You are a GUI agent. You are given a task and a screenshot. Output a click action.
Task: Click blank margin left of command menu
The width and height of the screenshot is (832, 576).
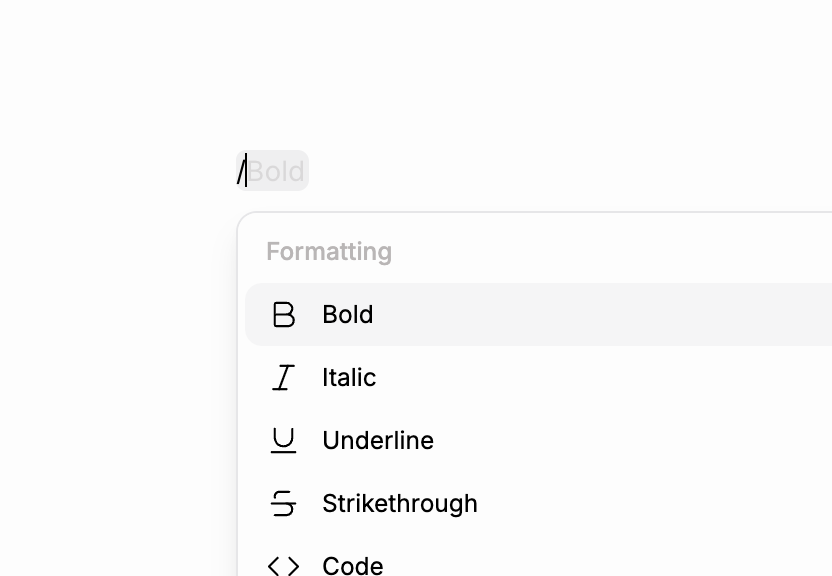pyautogui.click(x=110, y=400)
